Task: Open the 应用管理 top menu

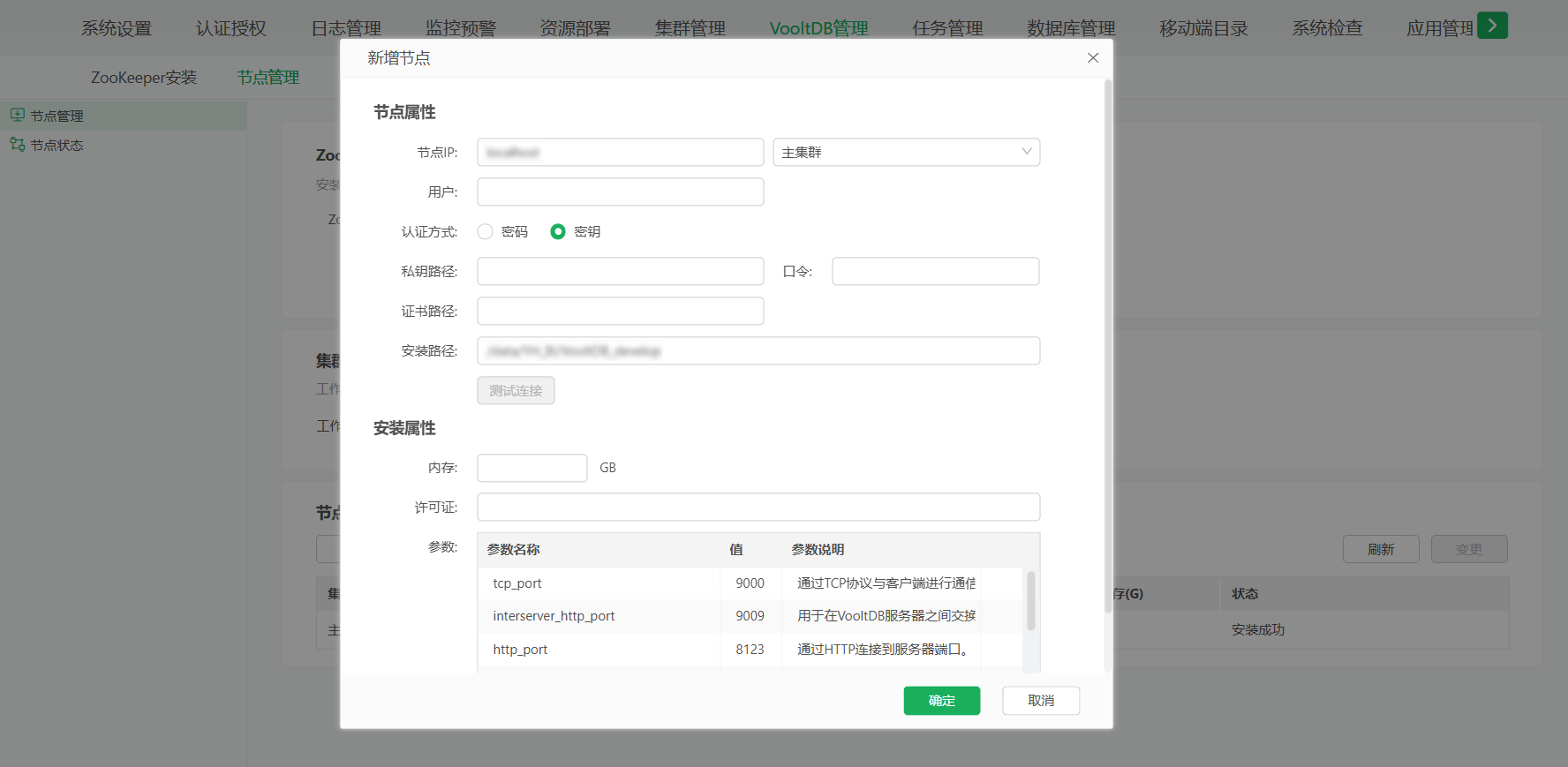Action: point(1440,28)
